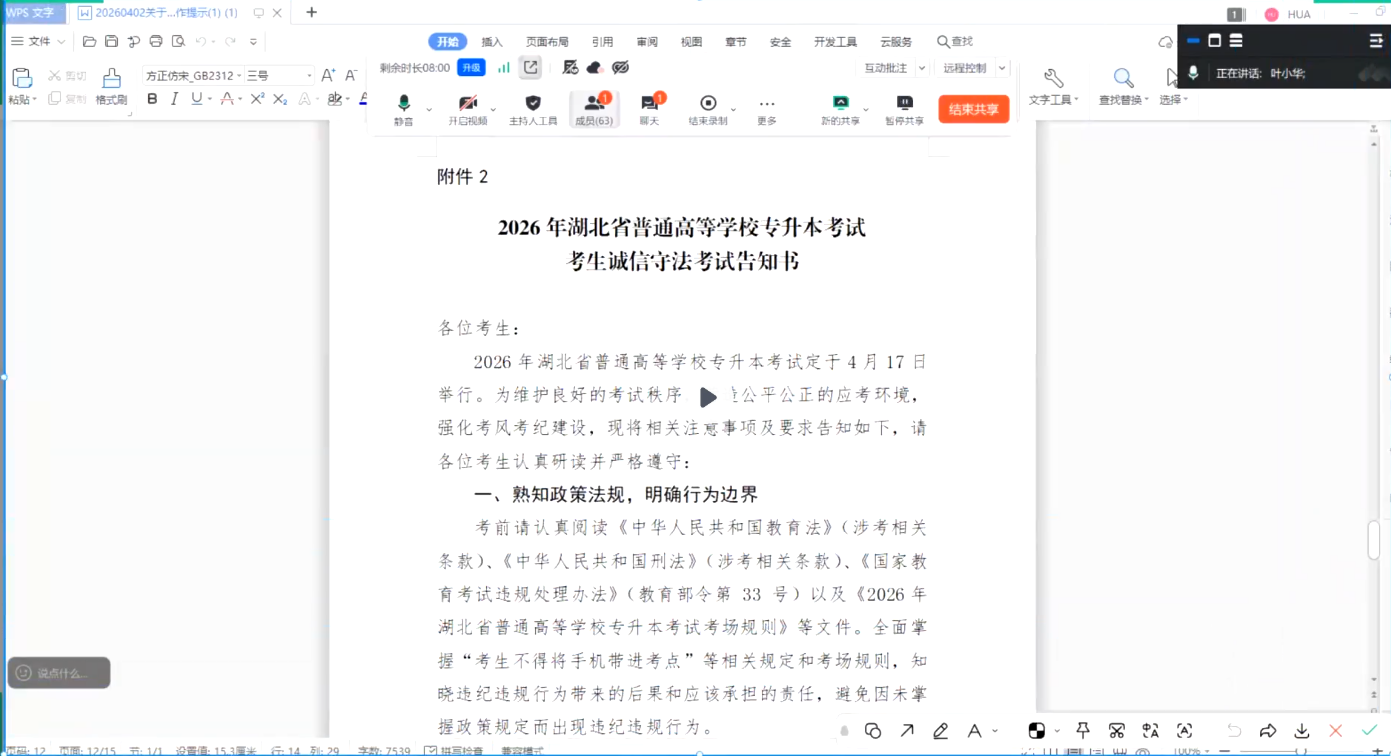Open the 审阅 ribbon tab
The height and width of the screenshot is (756, 1391).
coord(647,42)
